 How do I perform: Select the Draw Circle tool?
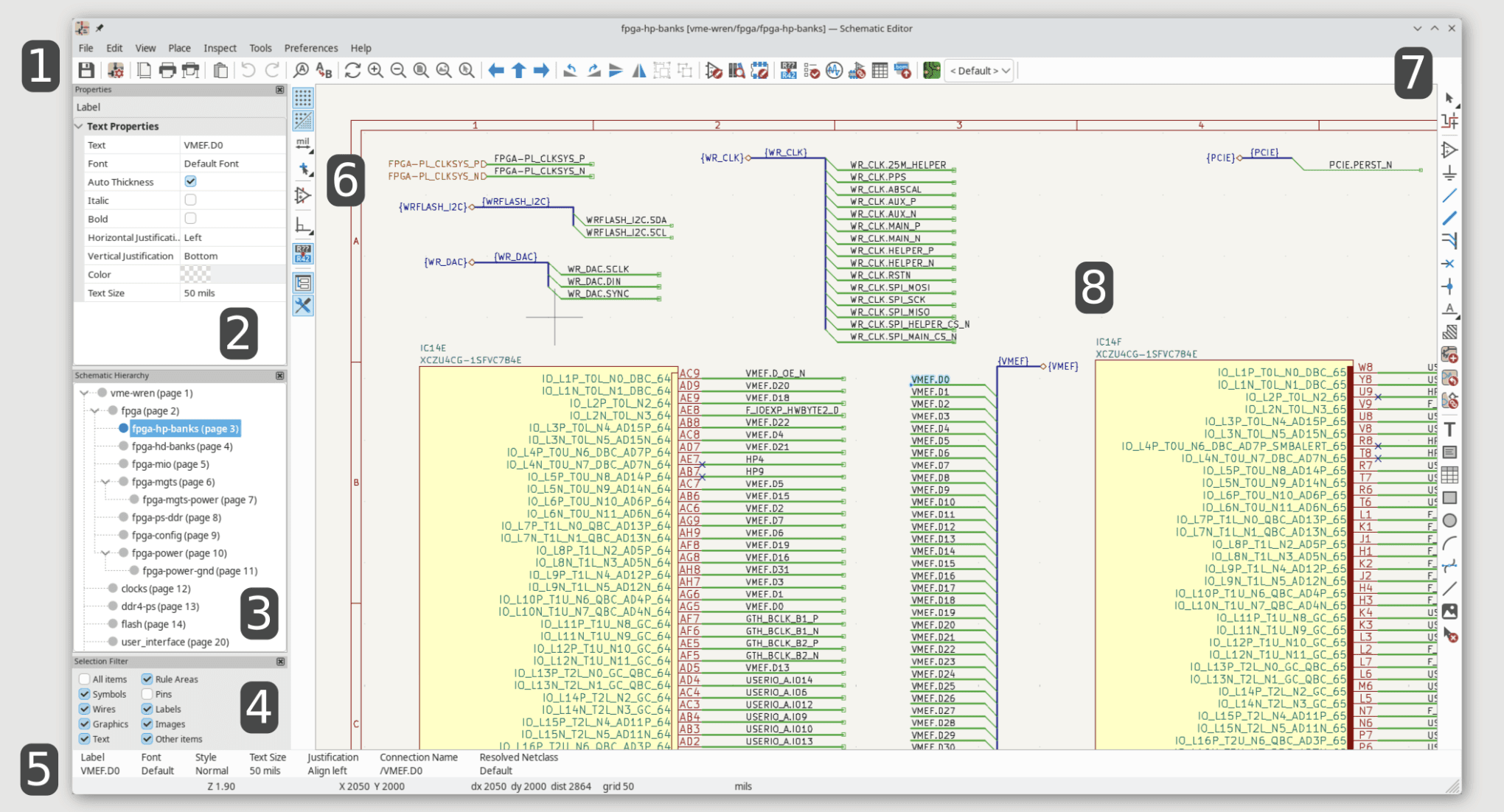click(1449, 521)
